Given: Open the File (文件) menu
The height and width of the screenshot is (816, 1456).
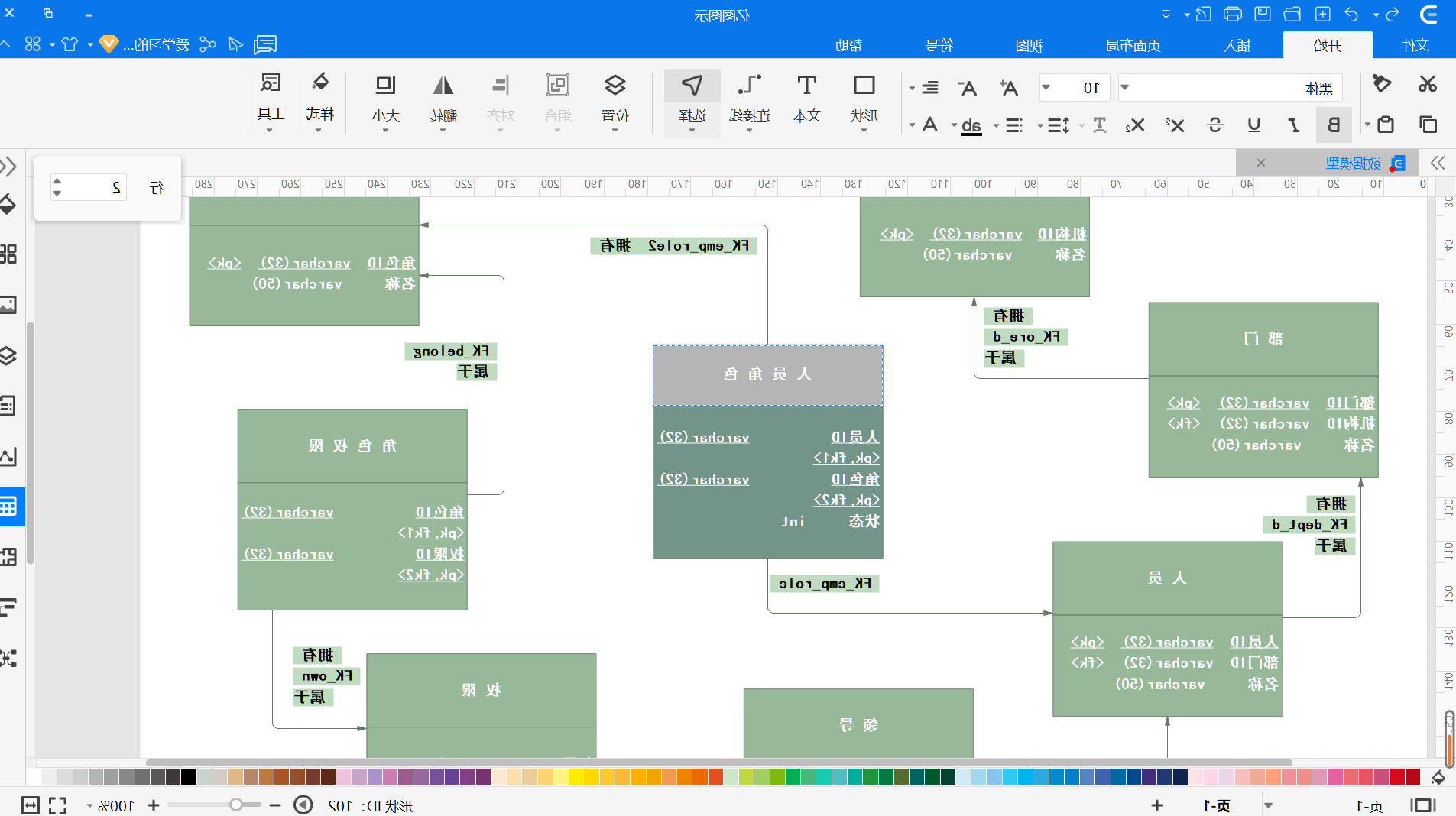Looking at the screenshot, I should (x=1415, y=45).
